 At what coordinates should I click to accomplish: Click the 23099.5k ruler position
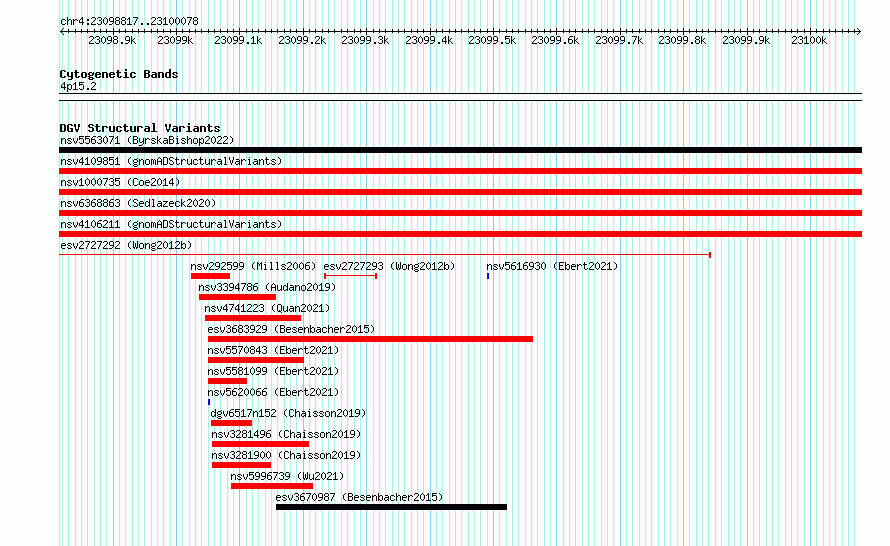(x=492, y=40)
